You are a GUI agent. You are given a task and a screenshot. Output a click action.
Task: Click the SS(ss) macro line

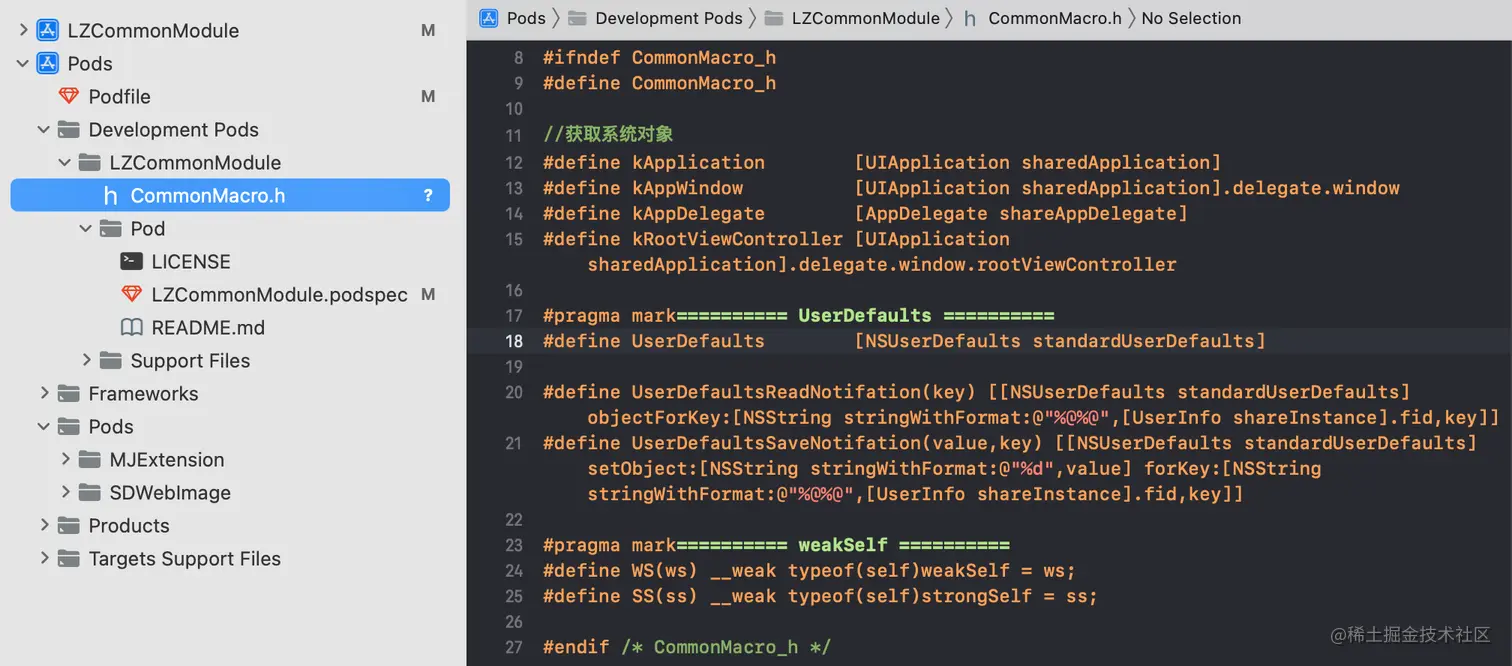coord(820,596)
